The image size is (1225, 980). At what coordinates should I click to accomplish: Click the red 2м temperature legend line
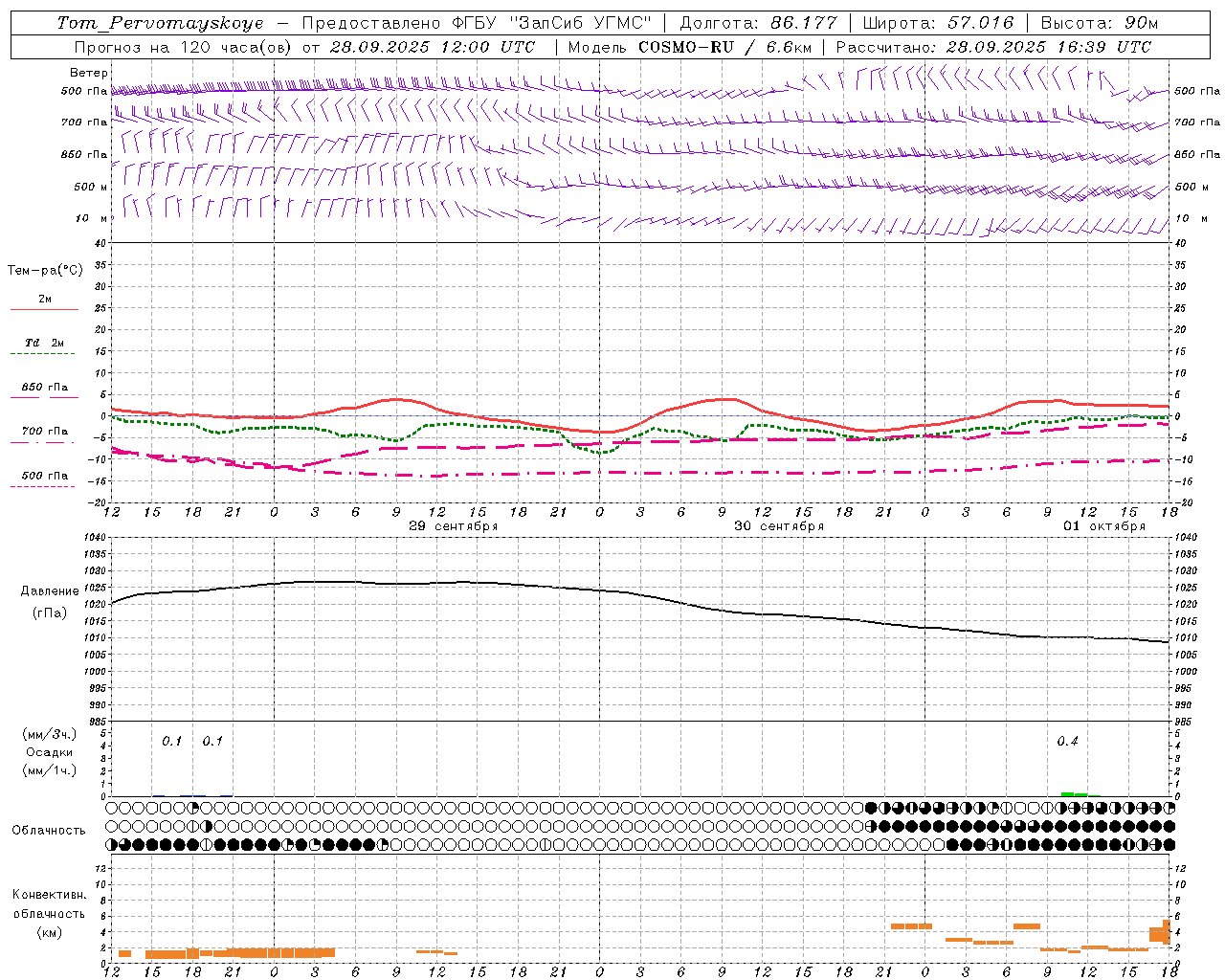tap(44, 309)
